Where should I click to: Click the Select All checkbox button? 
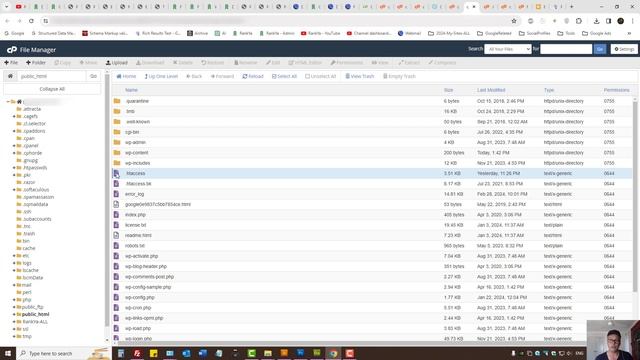[x=284, y=76]
